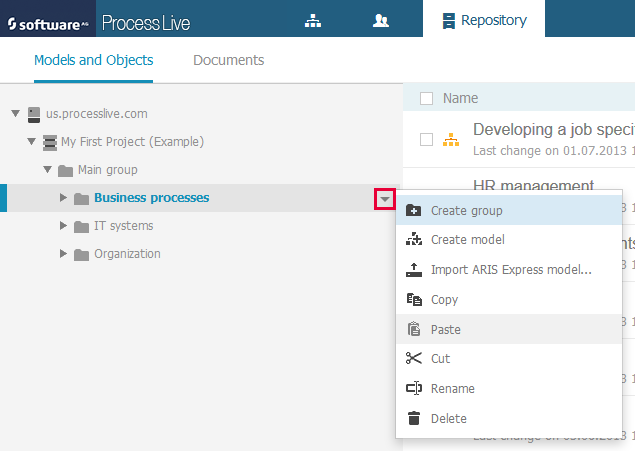
Task: Open the Repository tab
Action: (484, 20)
